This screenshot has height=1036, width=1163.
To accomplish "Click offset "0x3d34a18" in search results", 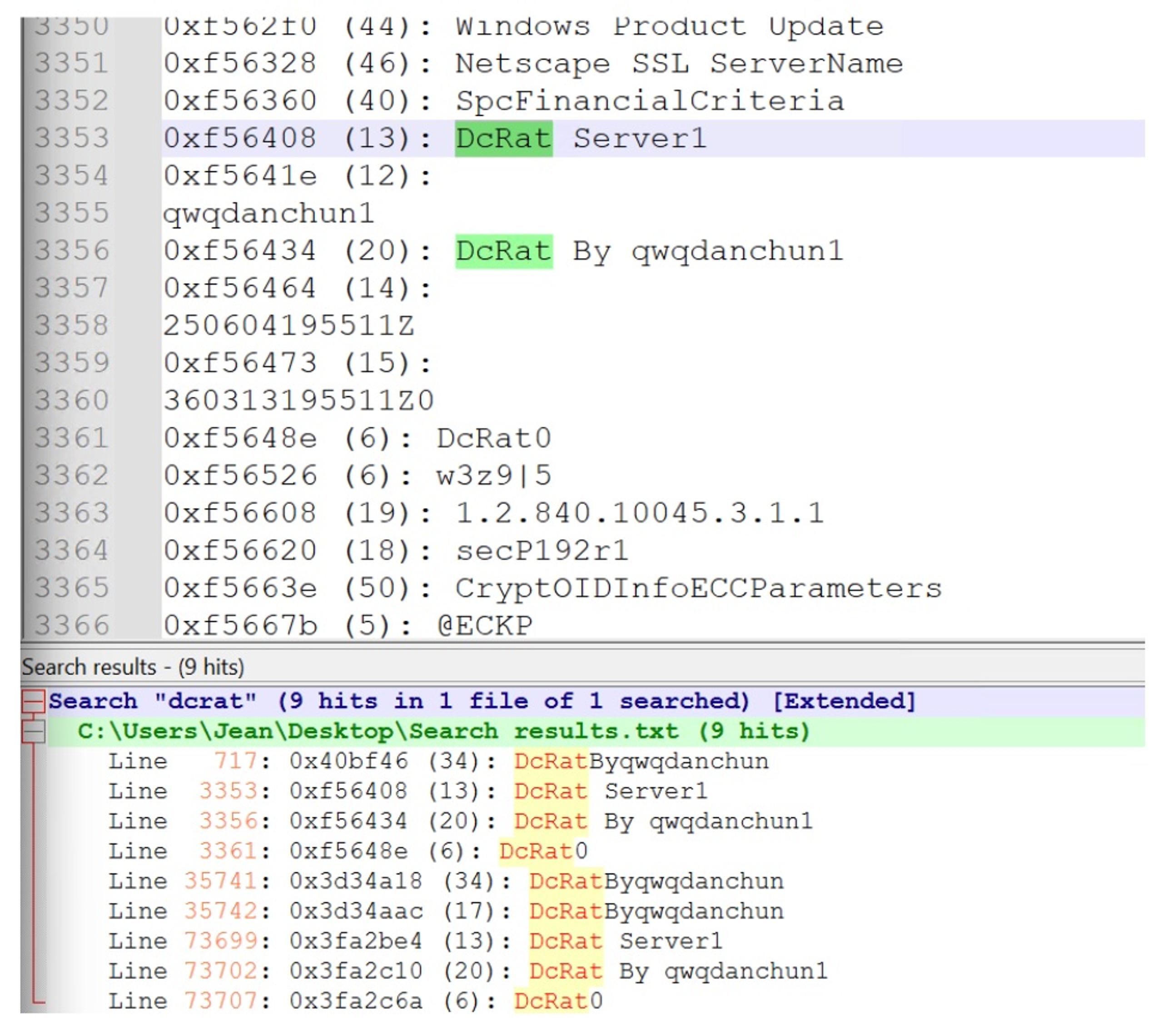I will (x=356, y=882).
